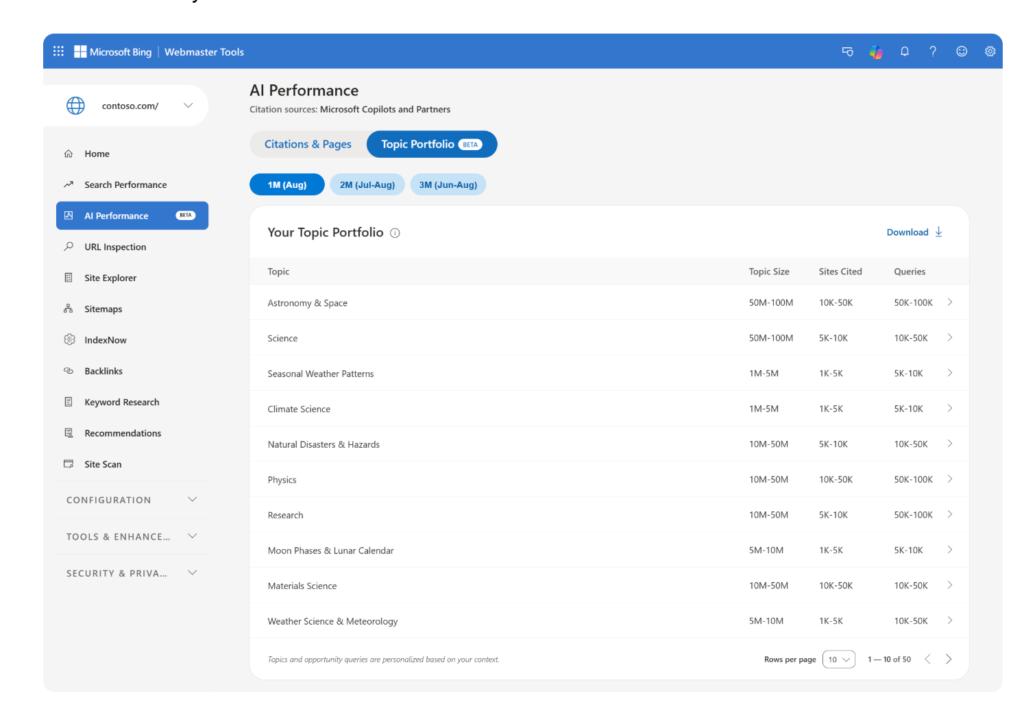
Task: Expand the Physics row chevron
Action: tap(950, 479)
